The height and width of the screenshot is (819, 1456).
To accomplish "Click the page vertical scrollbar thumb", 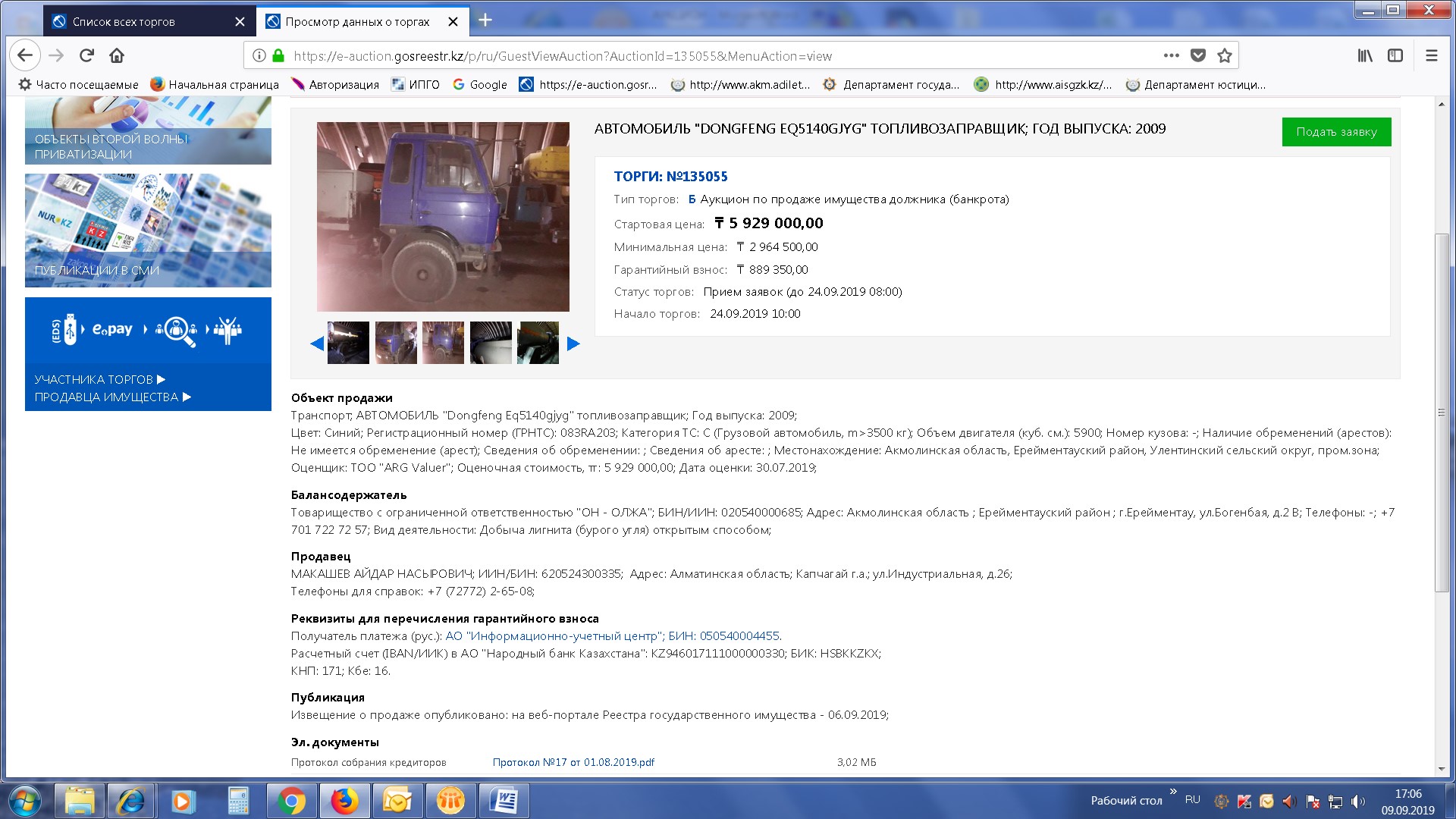I will tap(1442, 413).
